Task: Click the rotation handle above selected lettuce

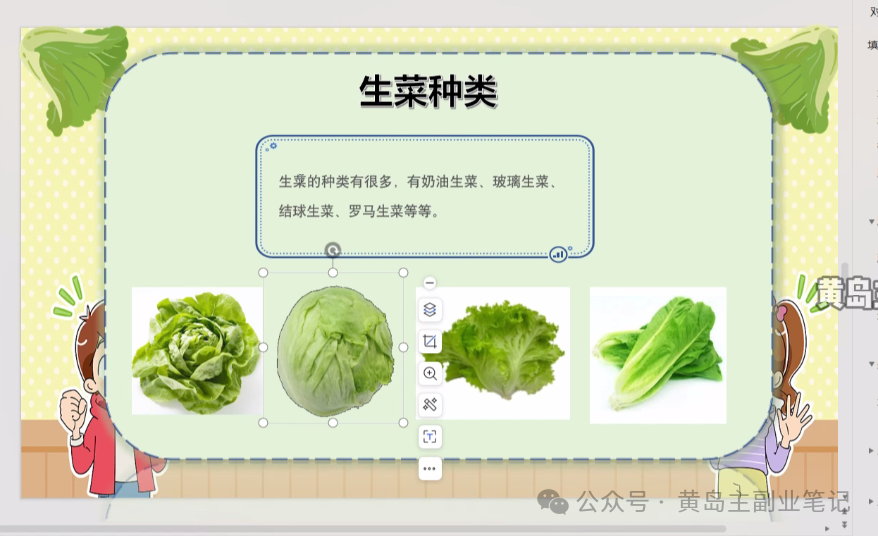Action: point(333,250)
